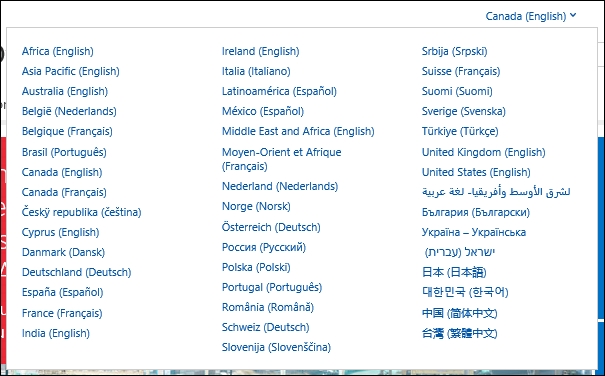Open Middle East and Africa (English)

(298, 132)
